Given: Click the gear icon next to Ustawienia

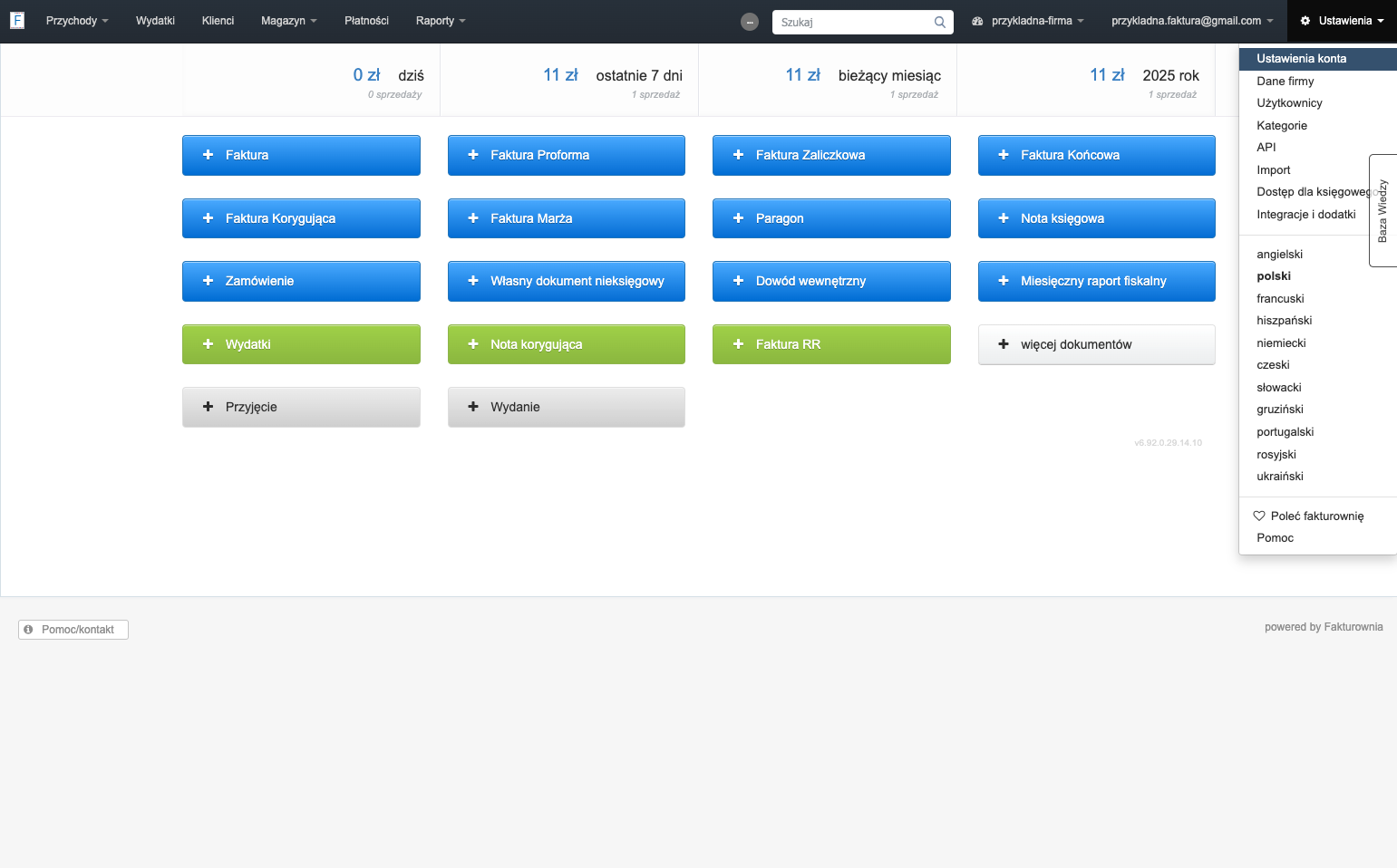Looking at the screenshot, I should tap(1305, 21).
